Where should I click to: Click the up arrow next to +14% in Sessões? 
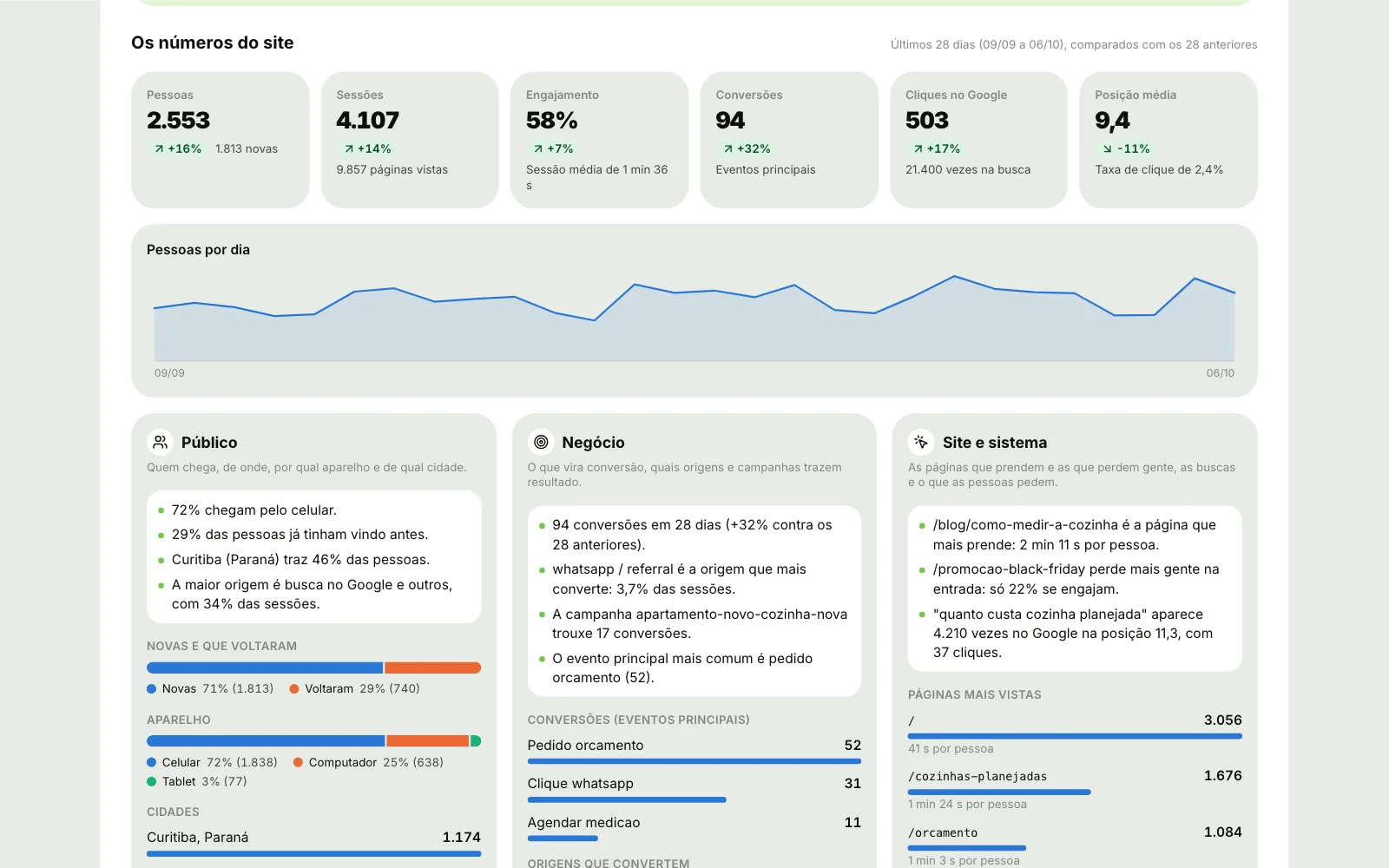pos(349,149)
